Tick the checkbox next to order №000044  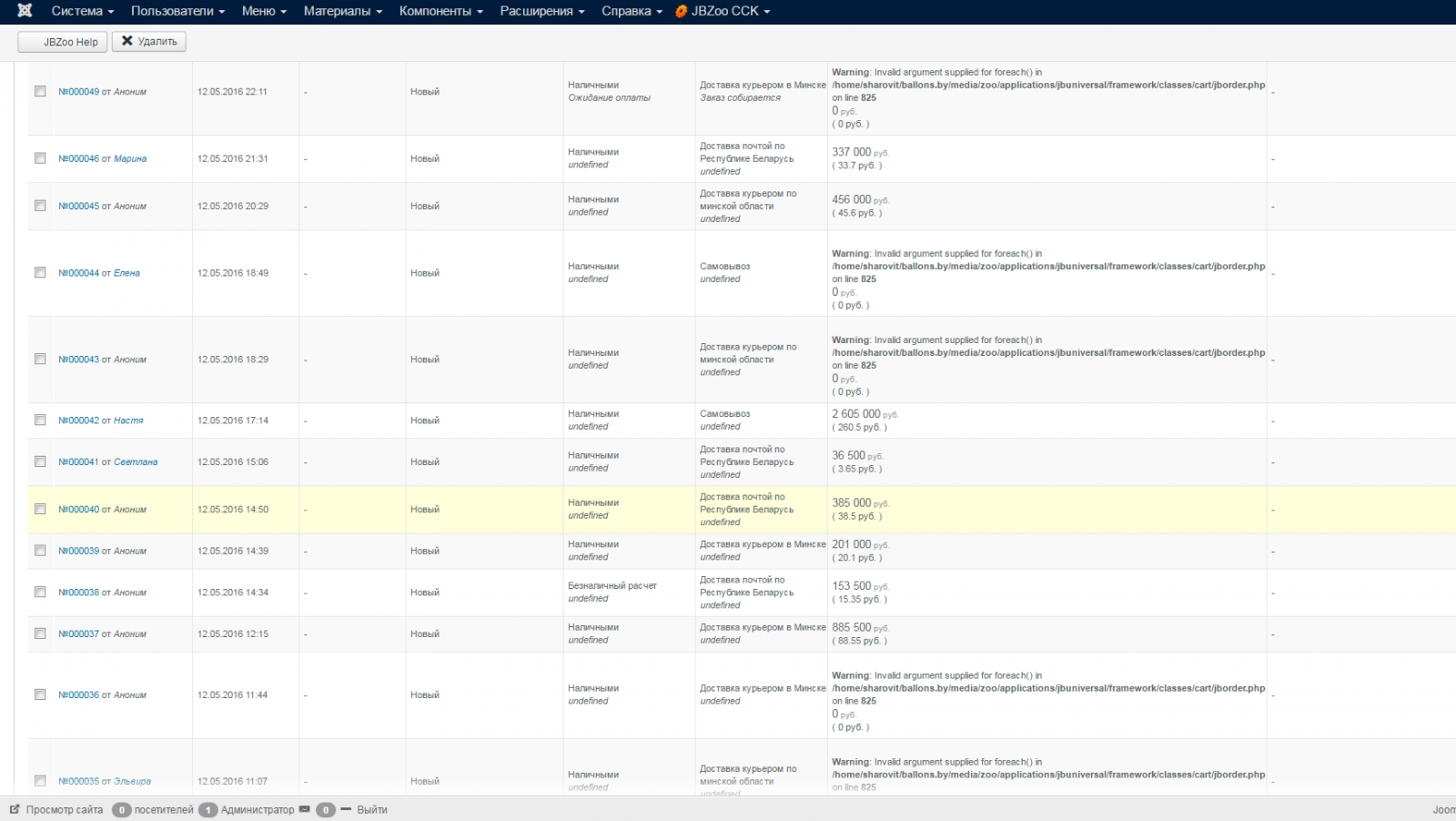point(40,272)
